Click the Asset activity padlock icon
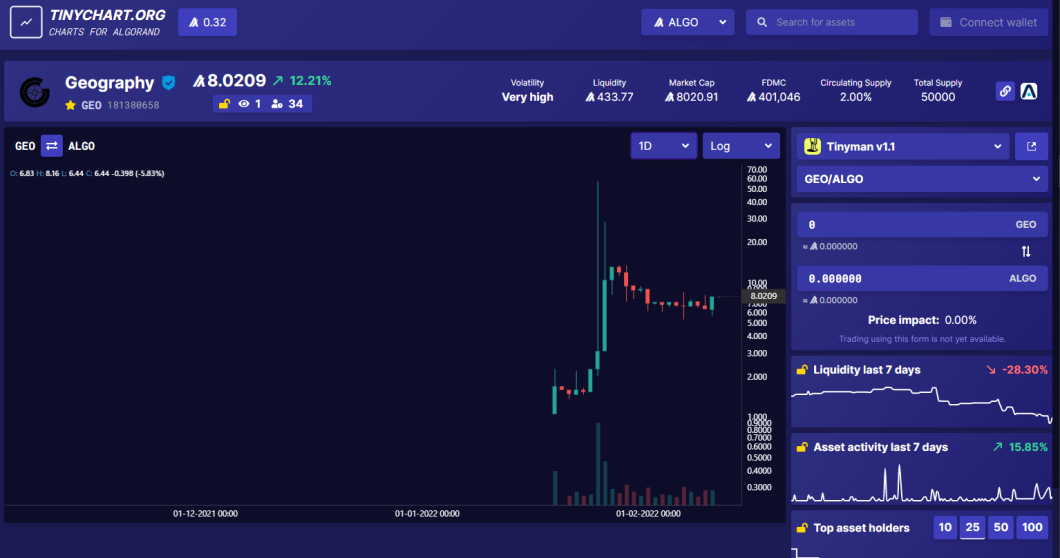The image size is (1060, 558). [x=802, y=447]
